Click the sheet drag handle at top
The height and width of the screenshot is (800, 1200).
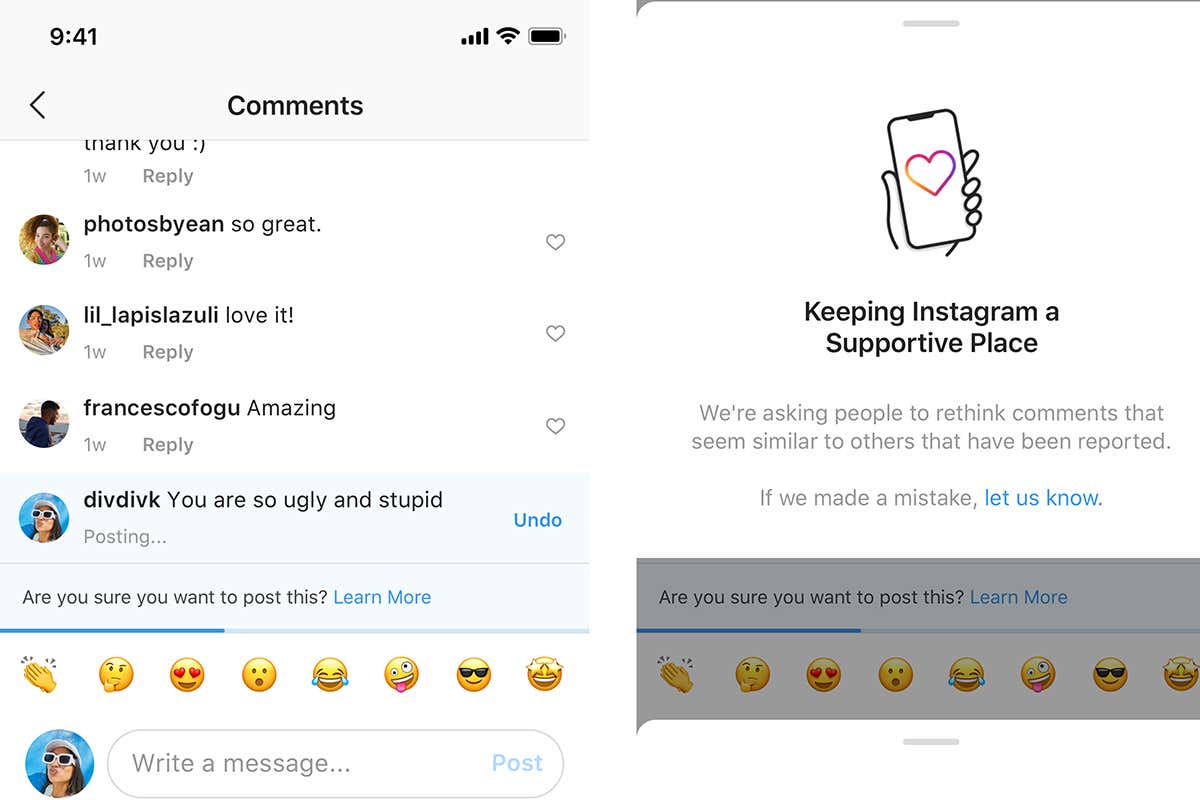point(931,23)
